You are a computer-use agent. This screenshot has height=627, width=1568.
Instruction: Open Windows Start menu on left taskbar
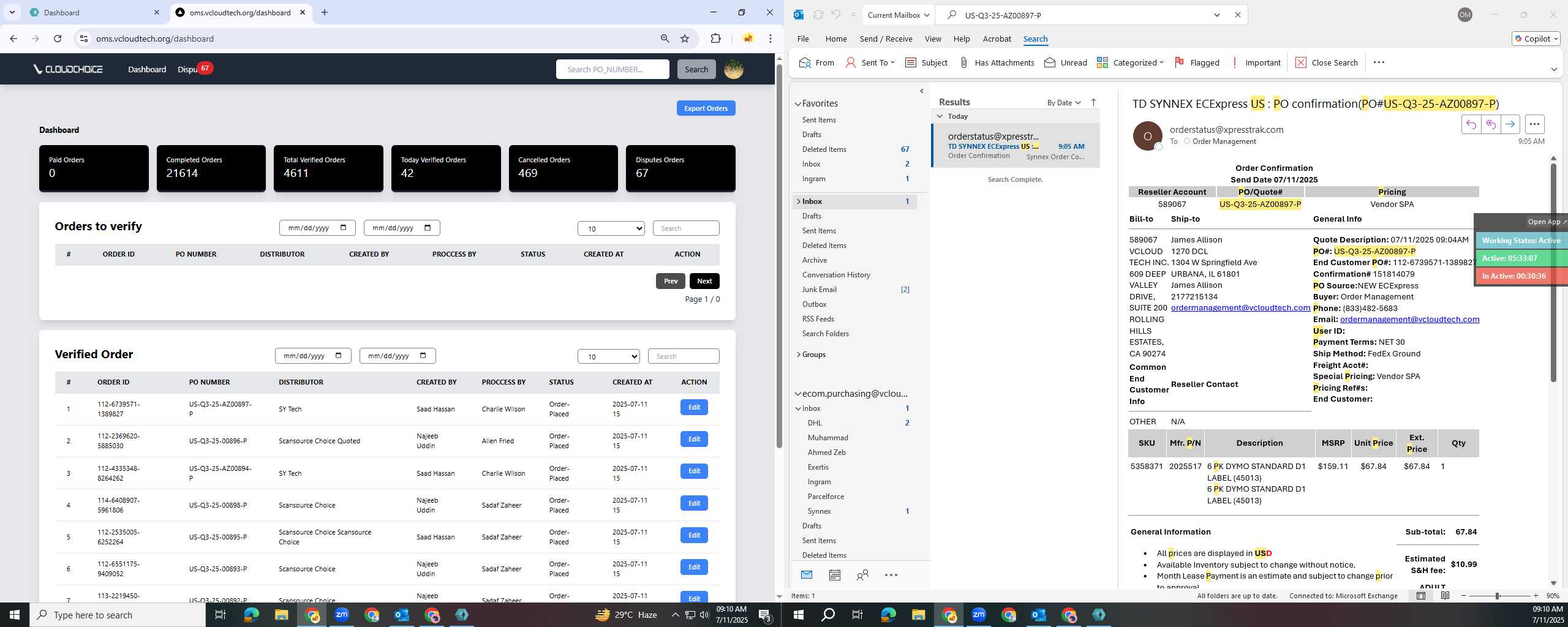(x=15, y=615)
